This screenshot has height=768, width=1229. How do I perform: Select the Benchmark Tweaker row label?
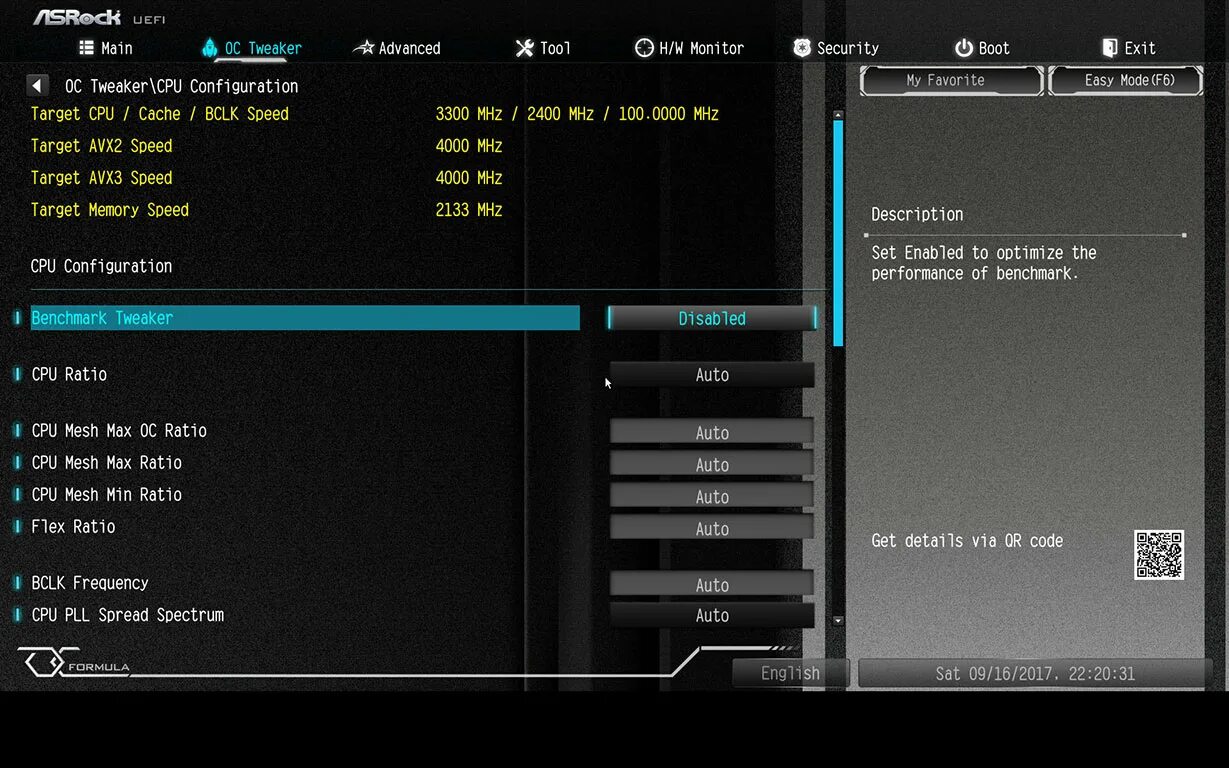(x=102, y=318)
